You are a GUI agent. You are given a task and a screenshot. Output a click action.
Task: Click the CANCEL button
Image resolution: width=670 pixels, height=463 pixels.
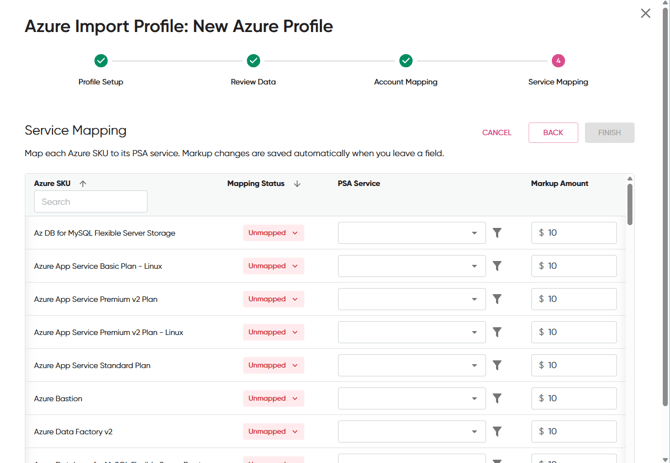497,132
